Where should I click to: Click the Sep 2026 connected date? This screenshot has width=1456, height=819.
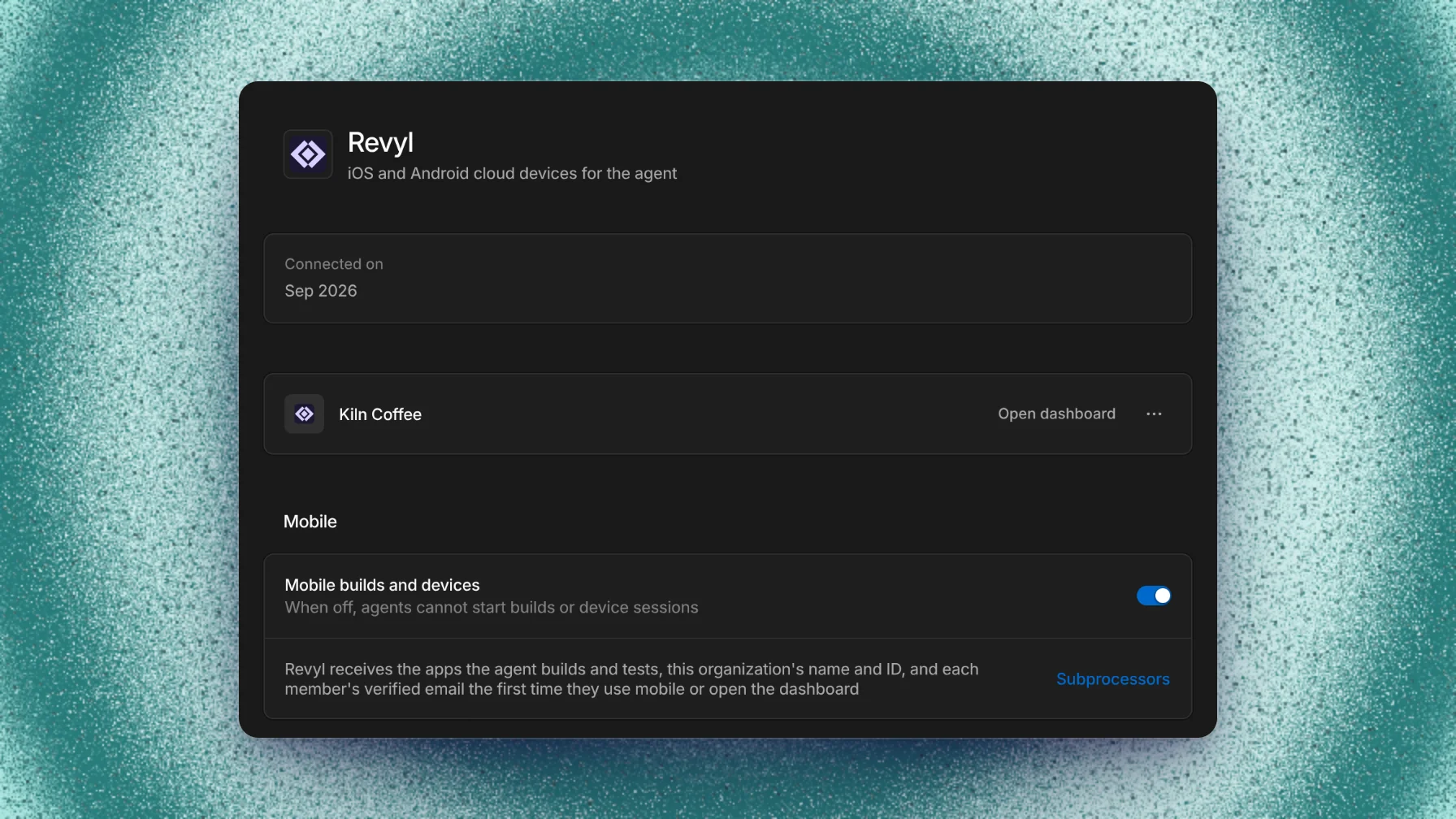coord(321,291)
